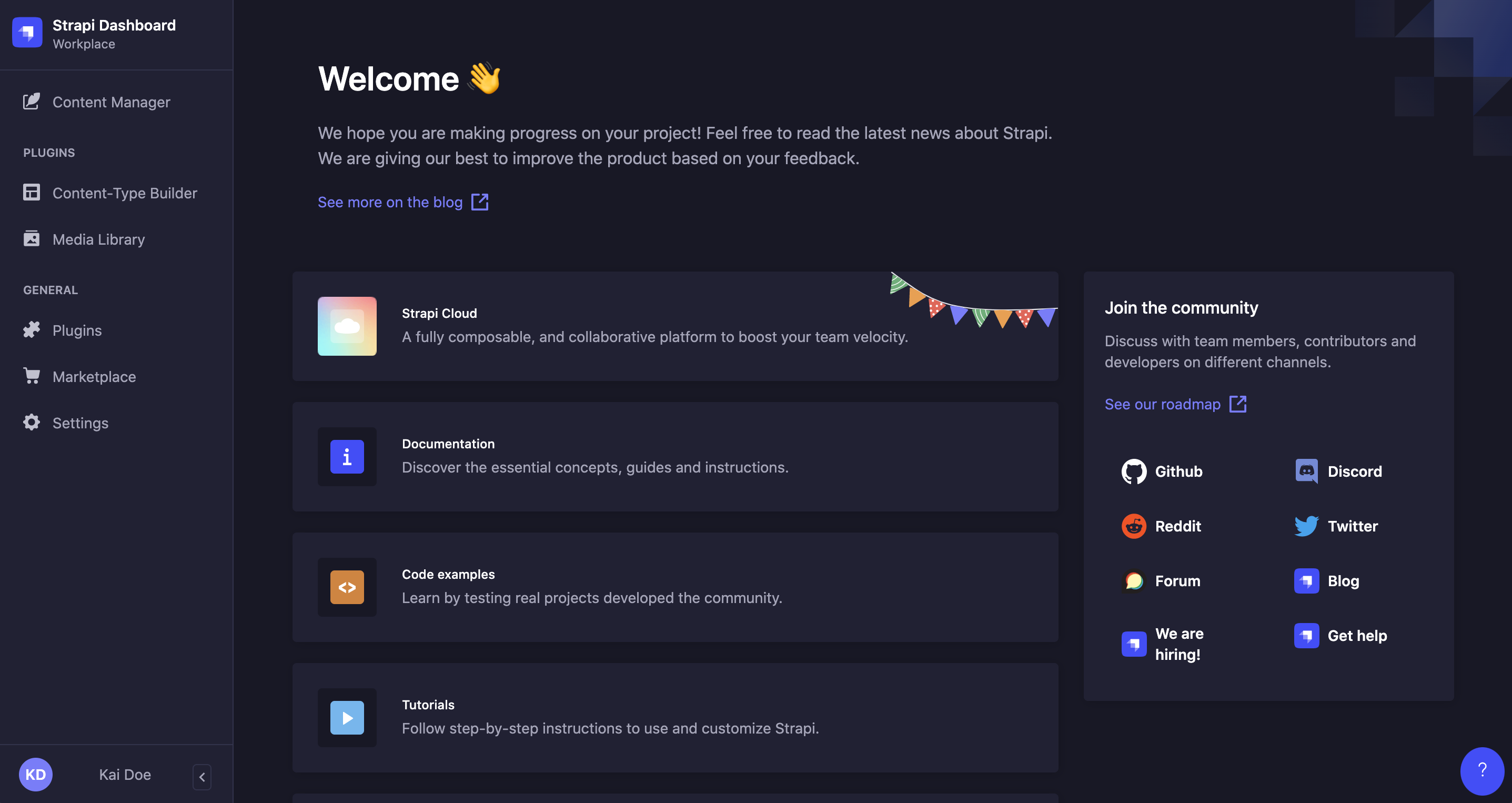Click the Reddit community icon
Image resolution: width=1512 pixels, height=803 pixels.
[x=1133, y=525]
